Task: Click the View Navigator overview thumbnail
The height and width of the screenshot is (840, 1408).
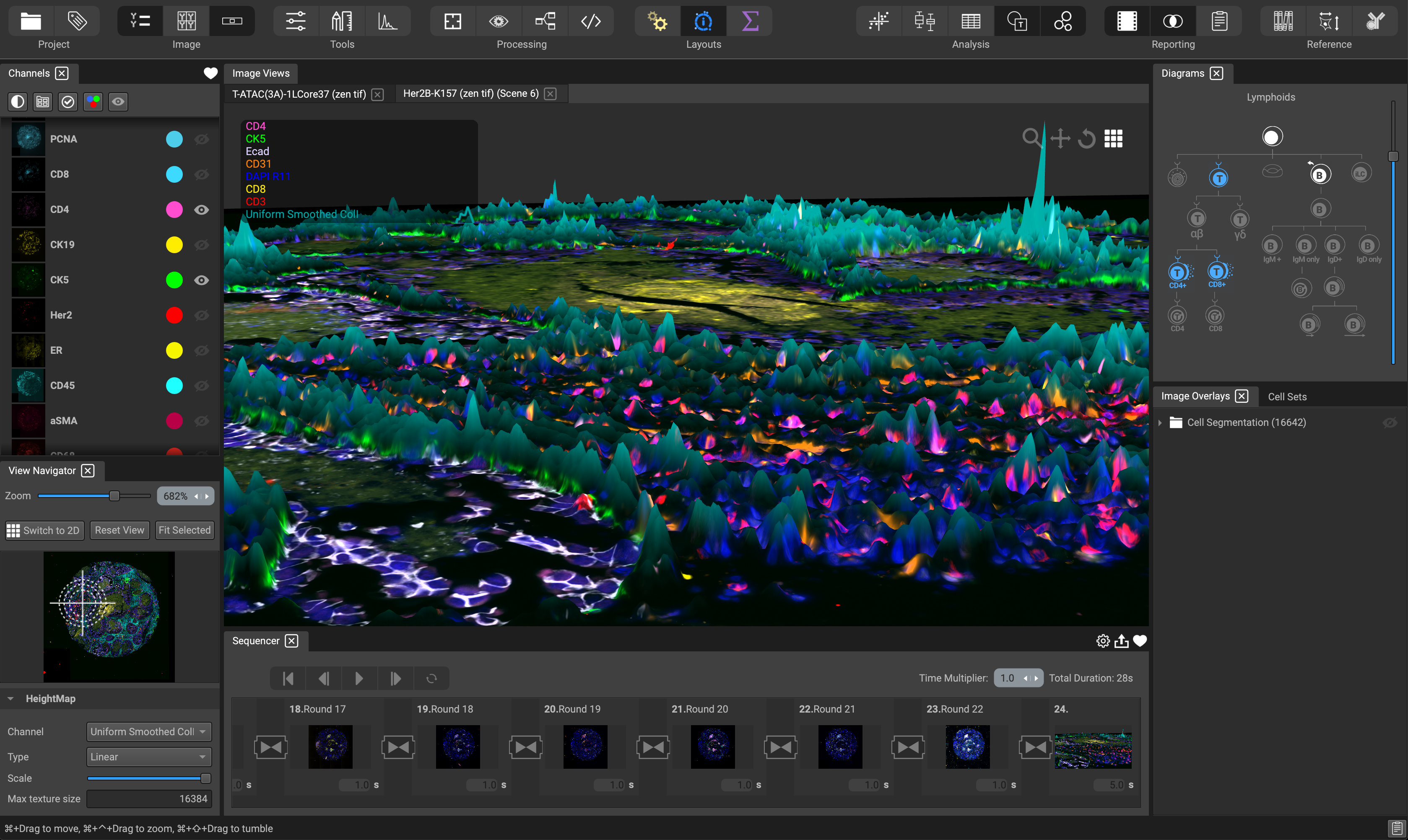Action: click(109, 617)
